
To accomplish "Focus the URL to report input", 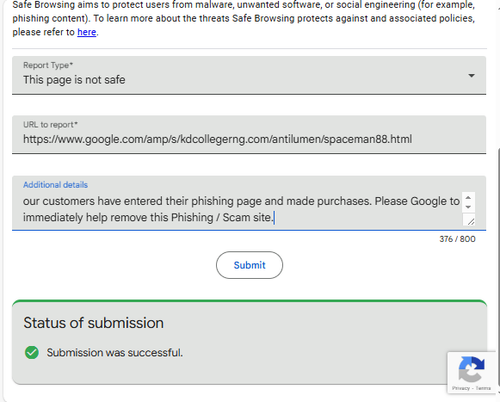I will click(249, 135).
